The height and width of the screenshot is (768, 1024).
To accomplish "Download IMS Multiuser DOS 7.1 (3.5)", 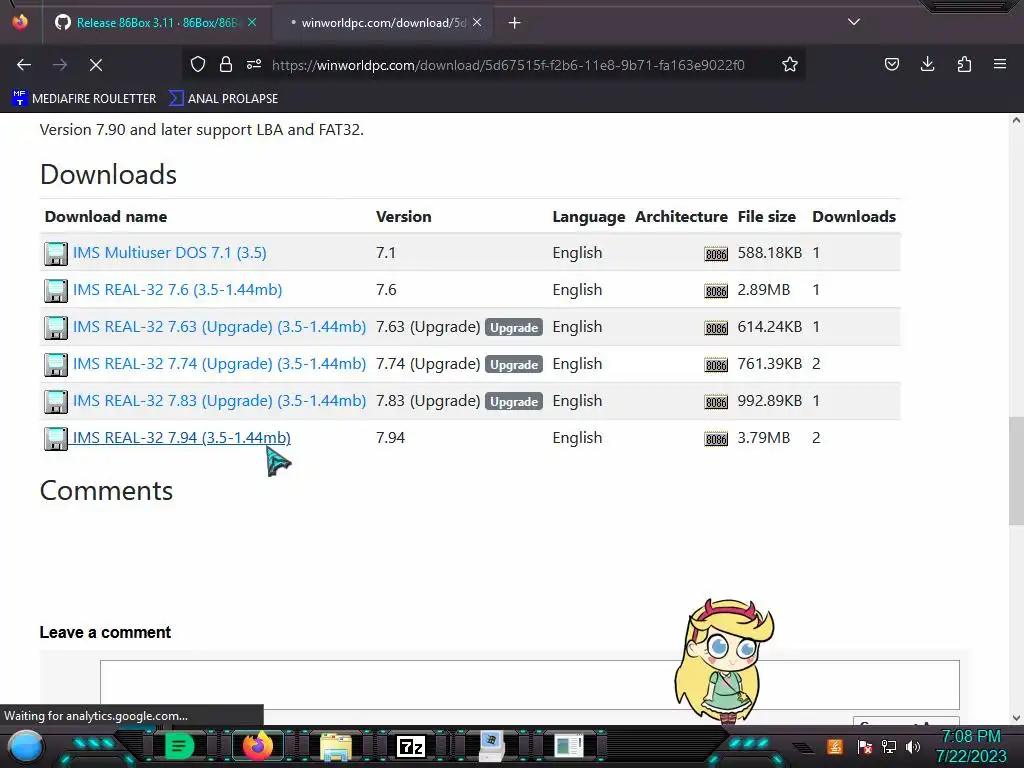I will 170,253.
